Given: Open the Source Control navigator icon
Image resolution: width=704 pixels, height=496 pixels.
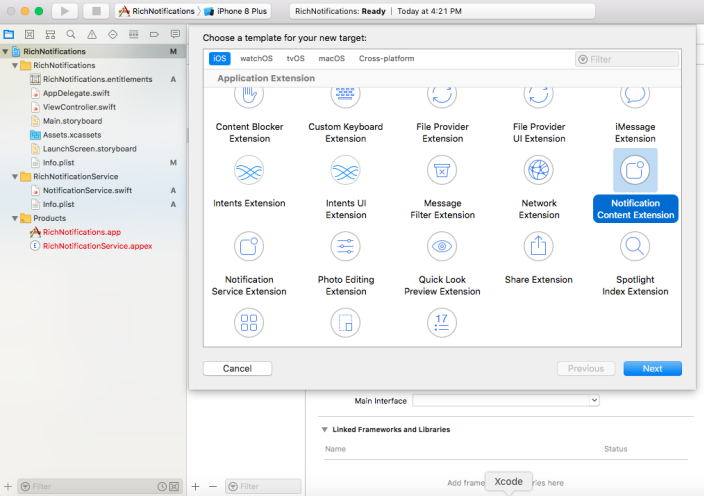Looking at the screenshot, I should click(30, 34).
